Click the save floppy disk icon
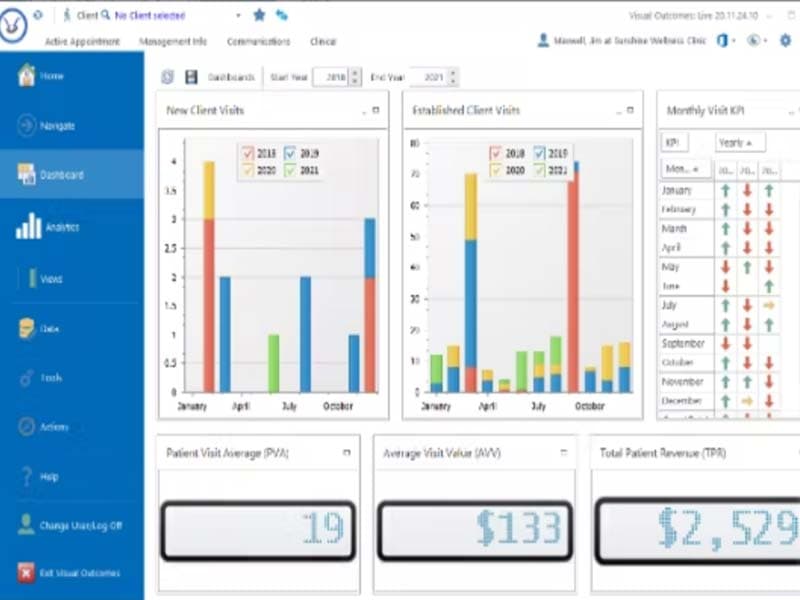The width and height of the screenshot is (800, 600). [191, 77]
